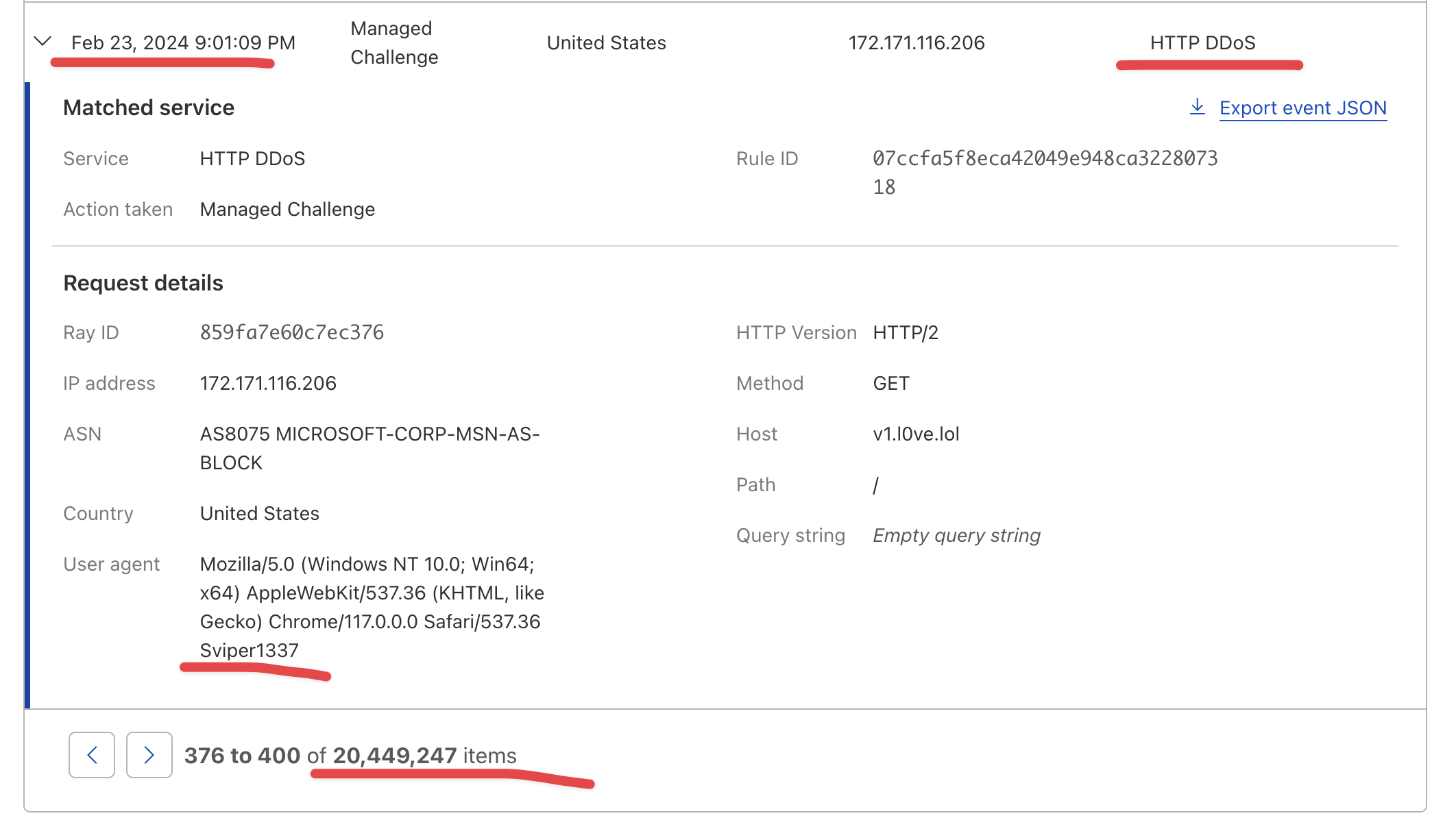
Task: Click the GET method value
Action: (890, 383)
